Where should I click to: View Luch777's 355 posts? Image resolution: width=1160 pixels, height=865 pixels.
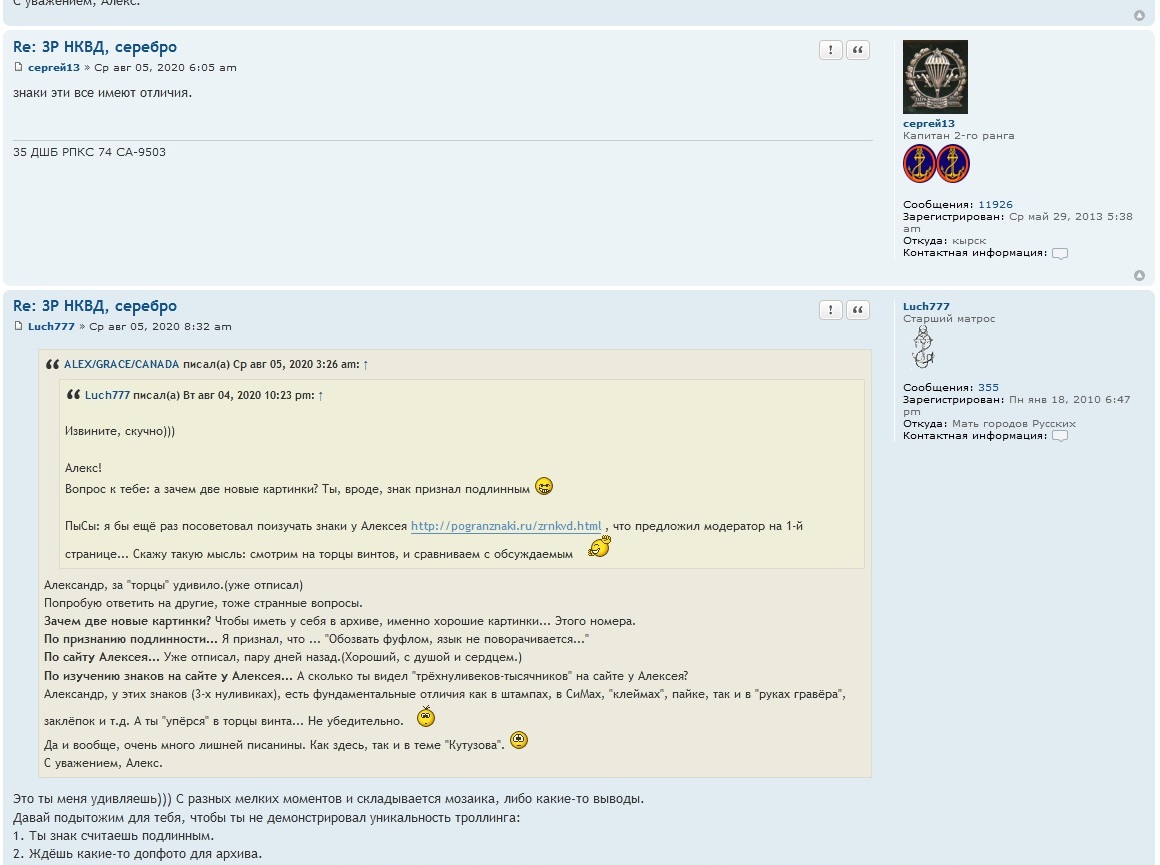click(988, 387)
